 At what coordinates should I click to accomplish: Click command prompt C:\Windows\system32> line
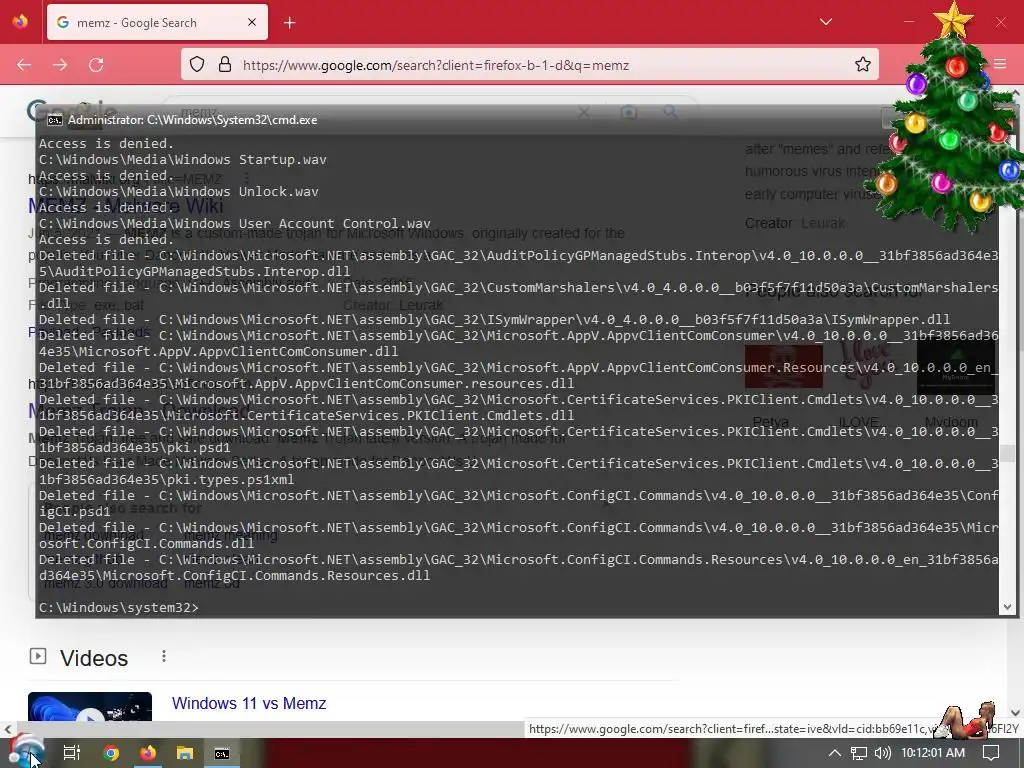point(118,607)
